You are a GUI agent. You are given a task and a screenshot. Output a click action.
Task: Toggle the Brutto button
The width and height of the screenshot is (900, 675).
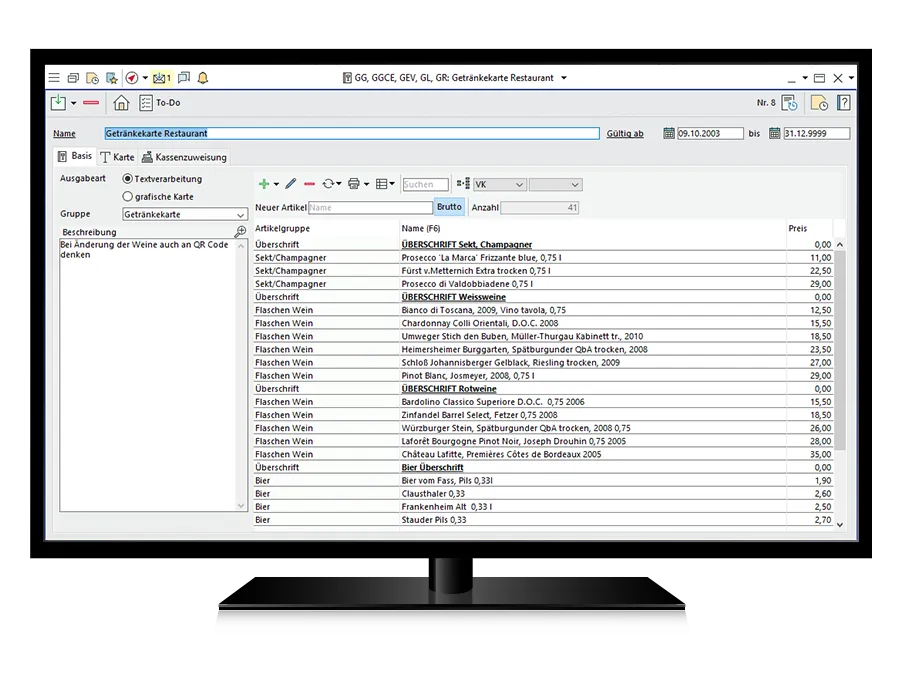point(449,207)
